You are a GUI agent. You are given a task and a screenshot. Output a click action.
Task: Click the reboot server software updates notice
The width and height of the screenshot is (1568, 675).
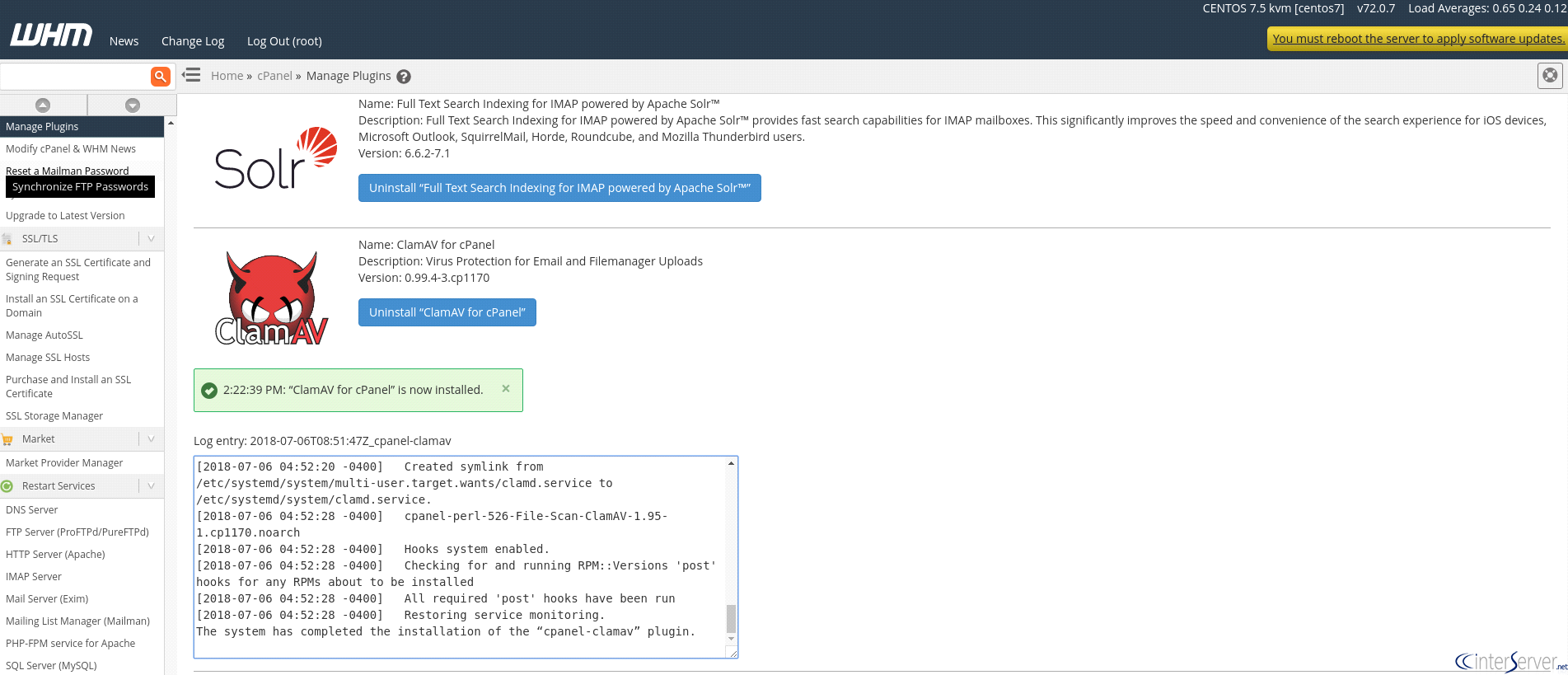[x=1418, y=39]
